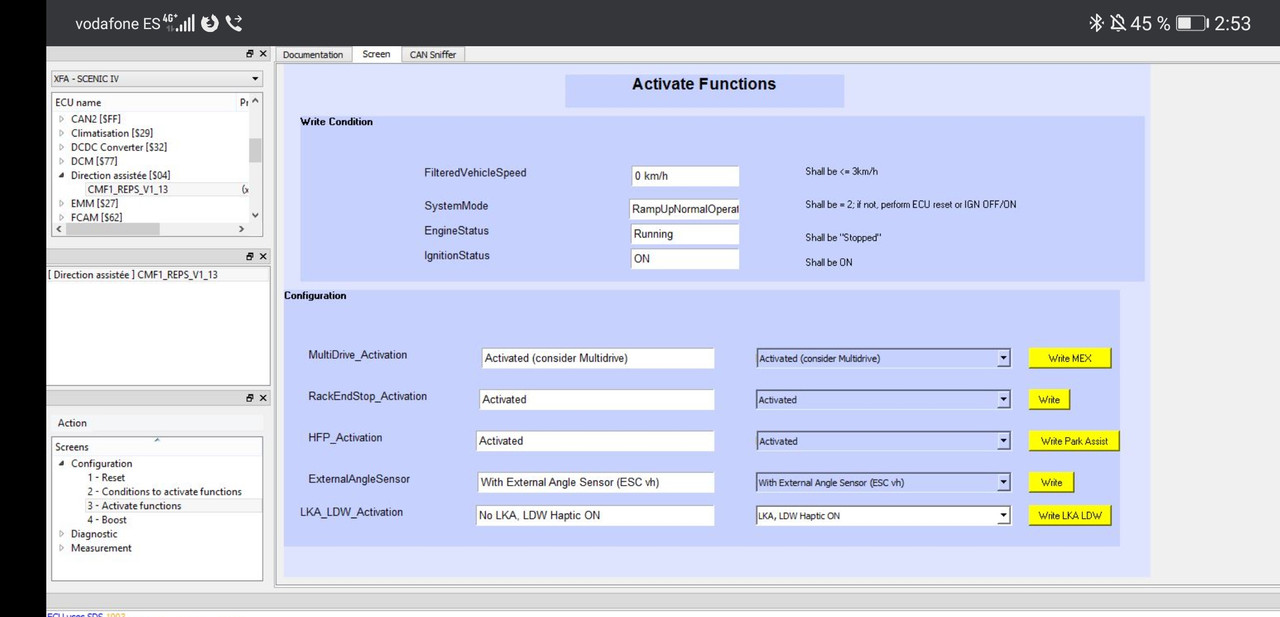This screenshot has width=1280, height=617.
Task: Click LKA_LDW_Activation current value field
Action: (x=595, y=516)
